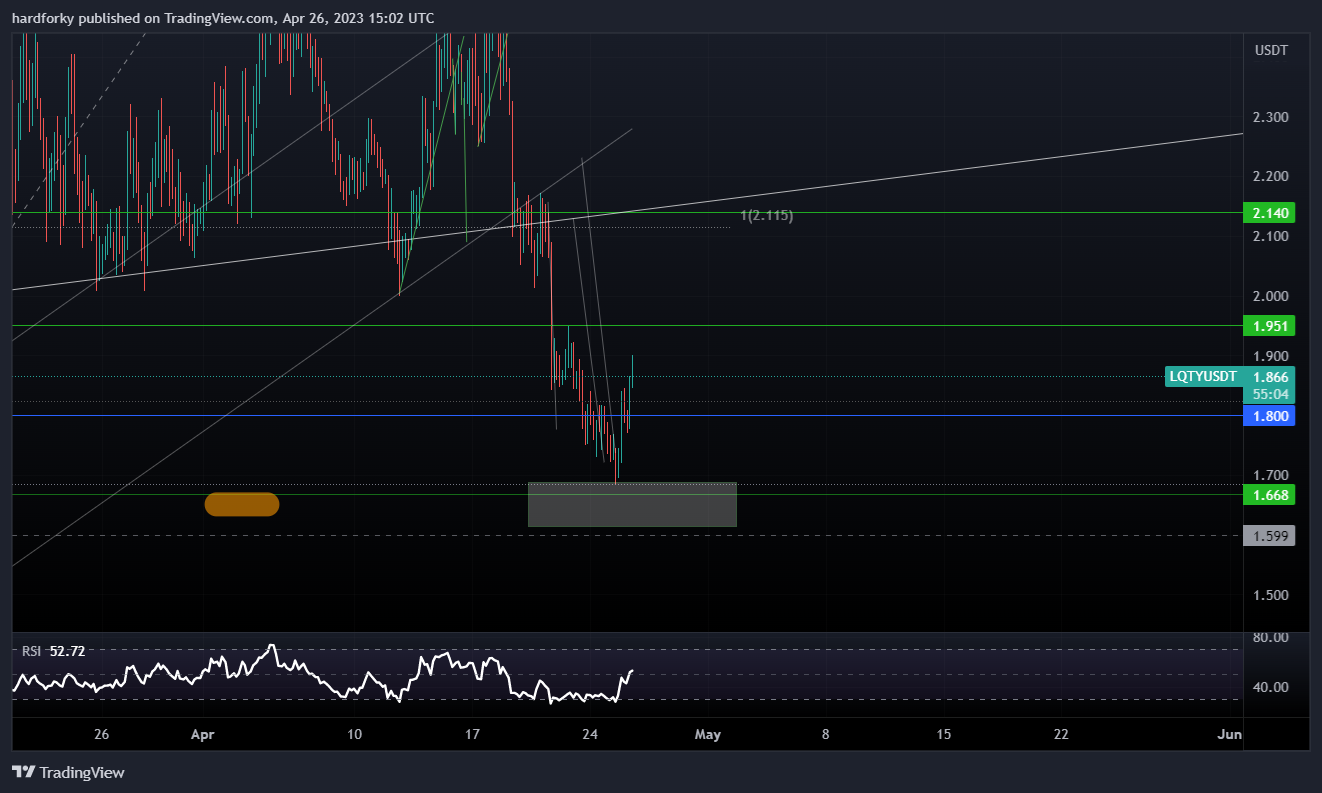Image resolution: width=1322 pixels, height=793 pixels.
Task: Select the orange rounded marker shape
Action: (242, 504)
